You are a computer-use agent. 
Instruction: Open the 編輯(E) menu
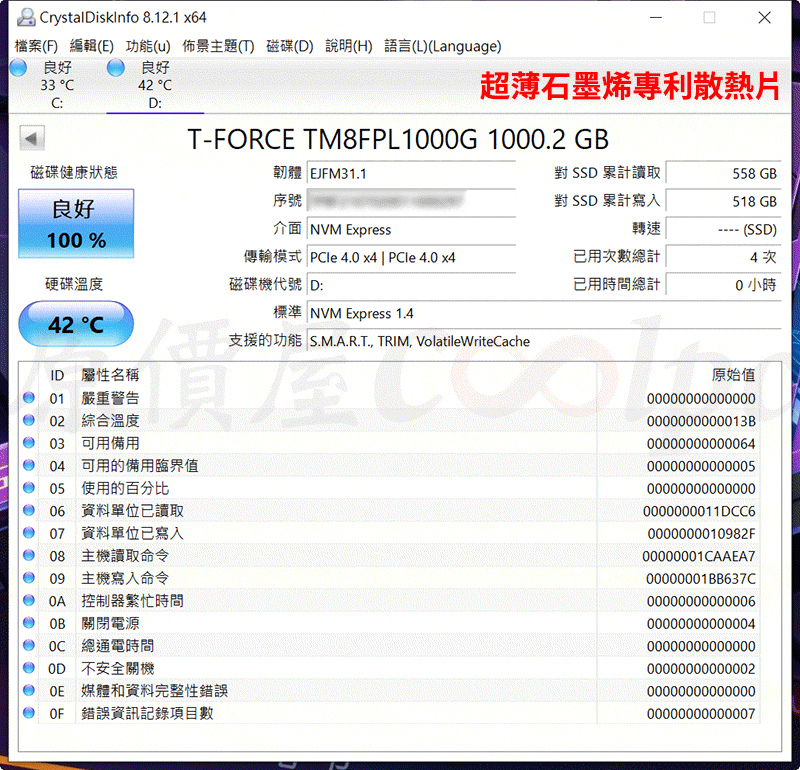(x=91, y=46)
